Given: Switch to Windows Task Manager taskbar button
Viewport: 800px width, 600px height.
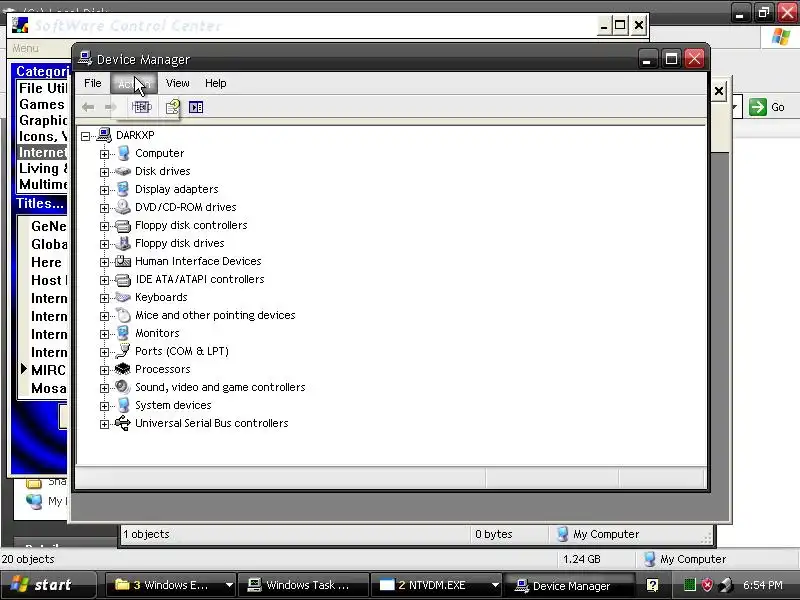Looking at the screenshot, I should pos(304,585).
